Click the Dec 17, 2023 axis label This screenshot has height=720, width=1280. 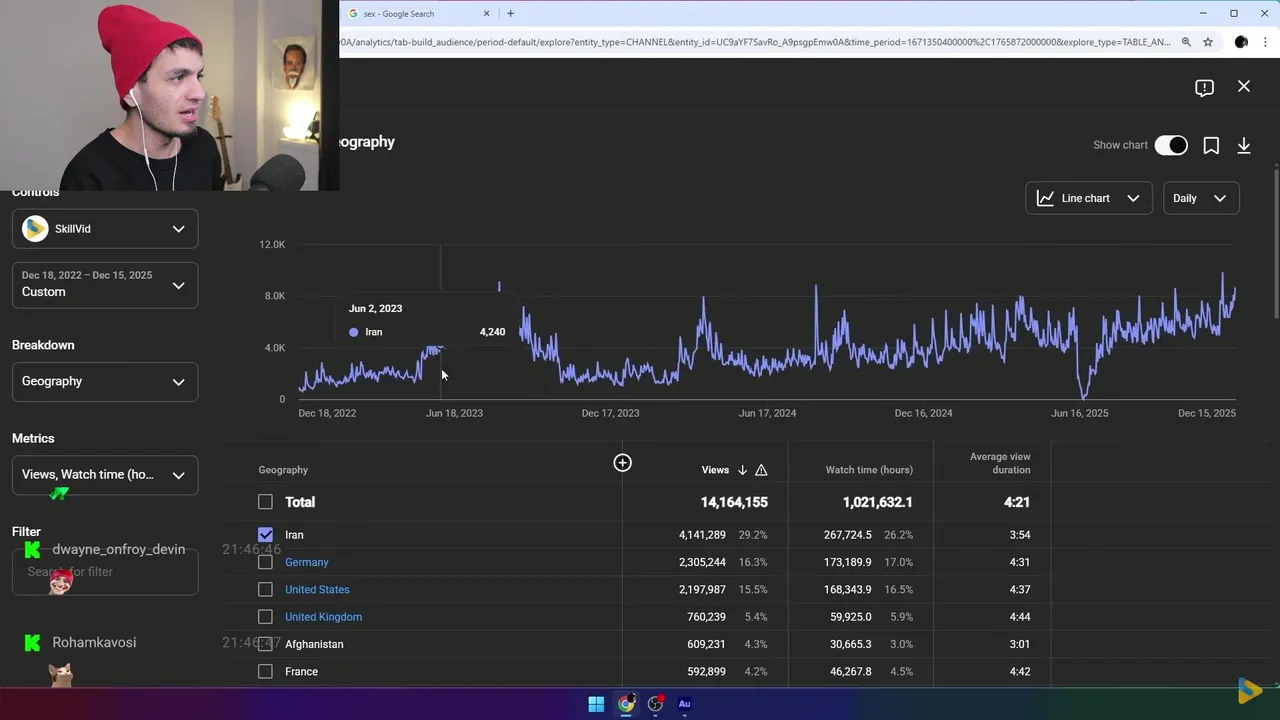tap(610, 413)
